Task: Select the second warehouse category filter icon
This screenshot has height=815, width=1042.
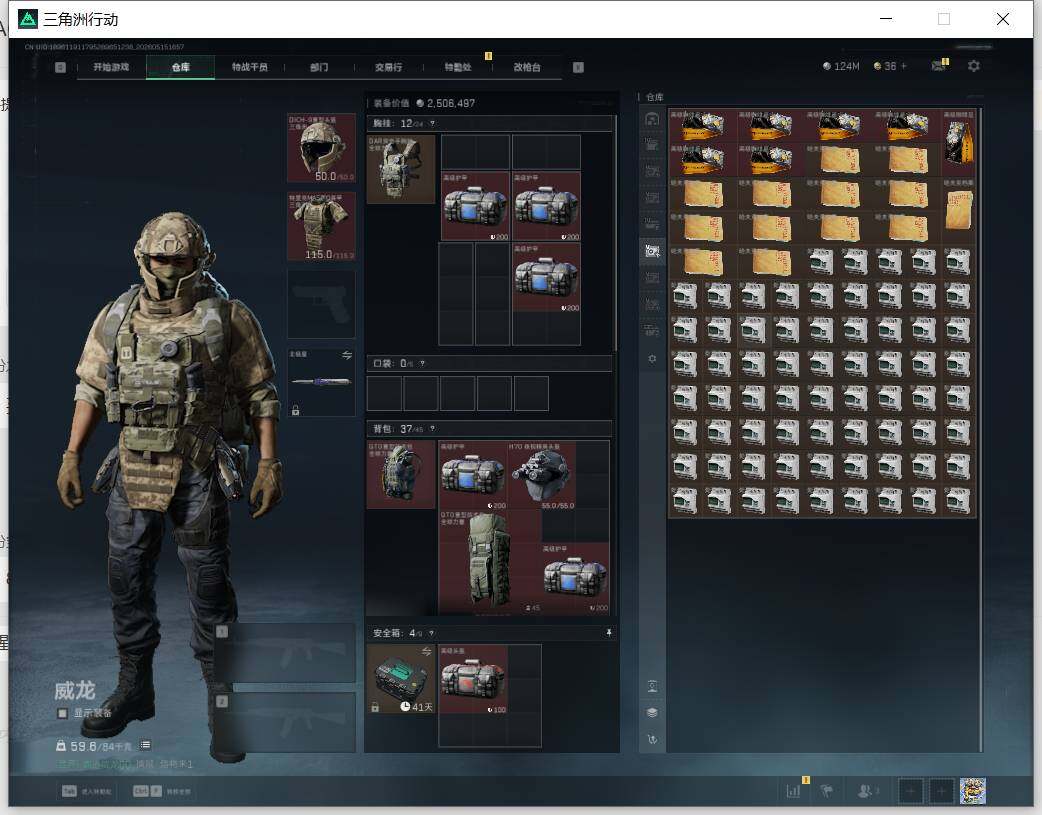Action: 652,145
